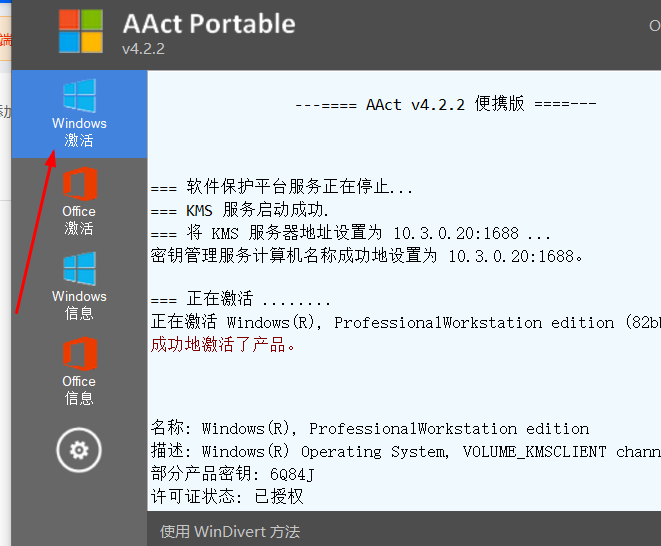Click the KMS 服务启动成功 log line
The width and height of the screenshot is (661, 546).
point(239,210)
